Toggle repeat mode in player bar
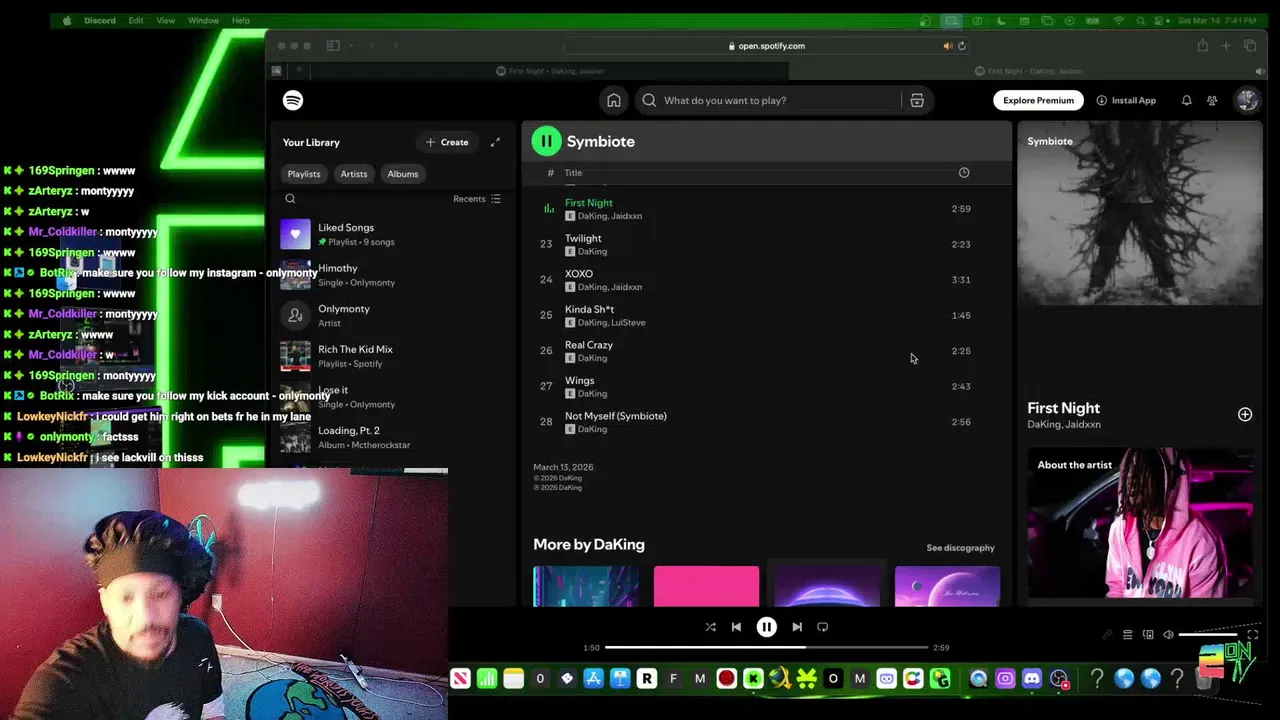The height and width of the screenshot is (720, 1280). point(823,627)
